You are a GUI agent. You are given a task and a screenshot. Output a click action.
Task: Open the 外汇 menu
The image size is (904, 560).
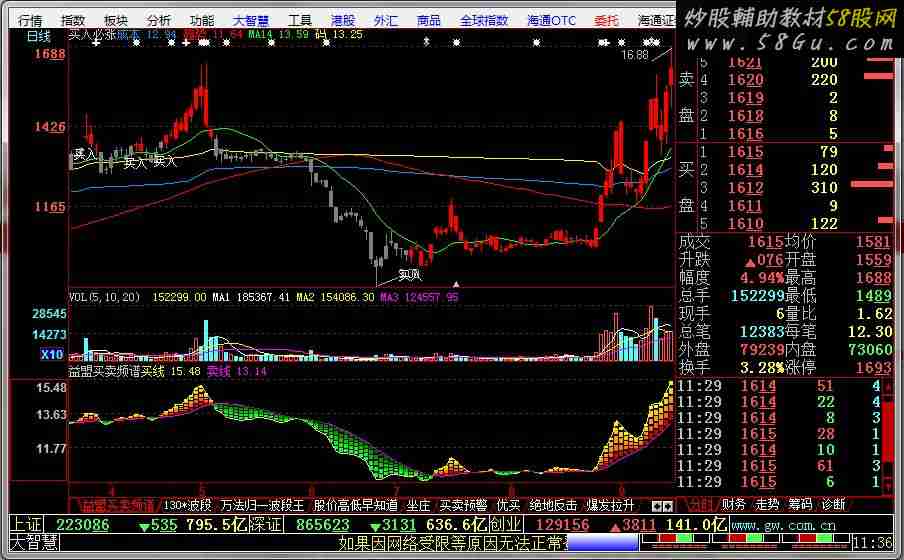[x=386, y=21]
